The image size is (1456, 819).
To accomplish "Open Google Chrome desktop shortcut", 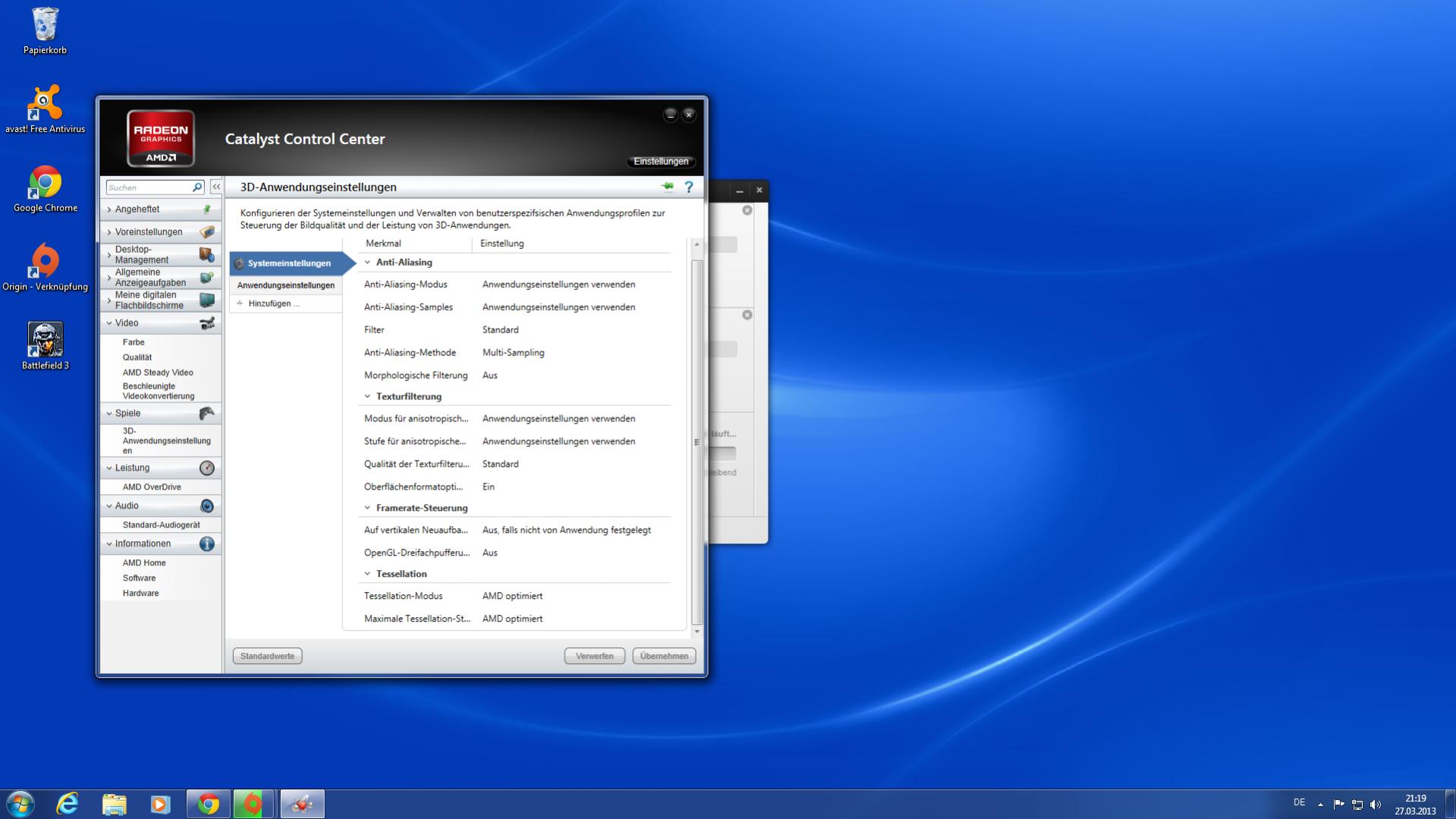I will click(45, 189).
